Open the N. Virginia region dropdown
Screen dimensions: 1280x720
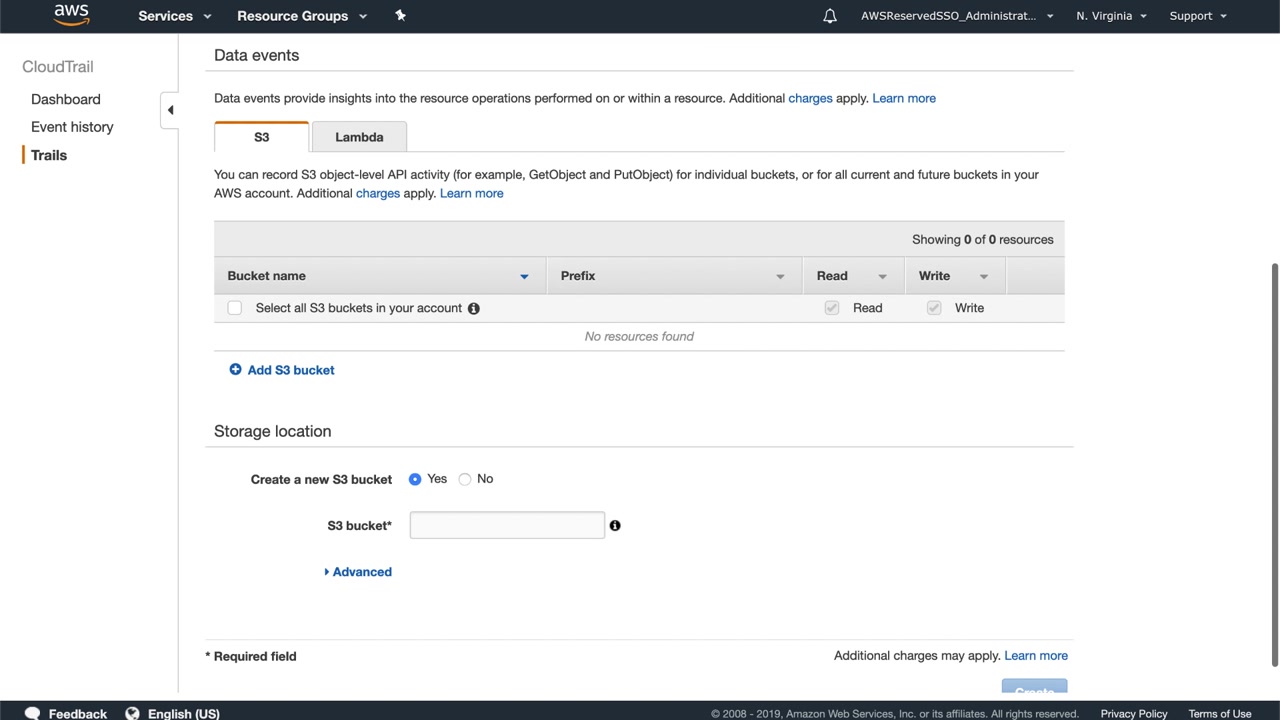click(1111, 16)
